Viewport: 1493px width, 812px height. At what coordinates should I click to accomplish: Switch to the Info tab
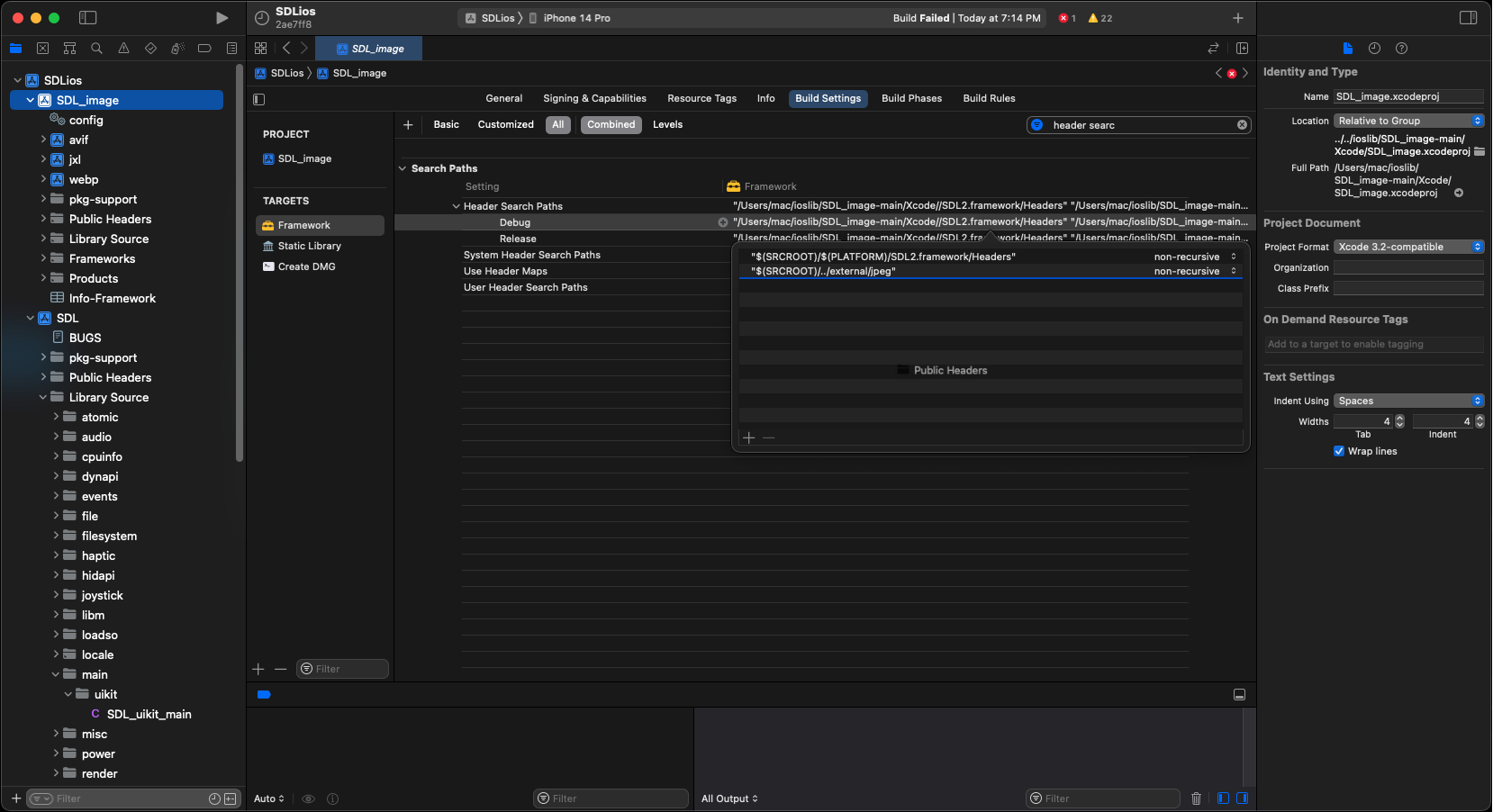coord(765,99)
